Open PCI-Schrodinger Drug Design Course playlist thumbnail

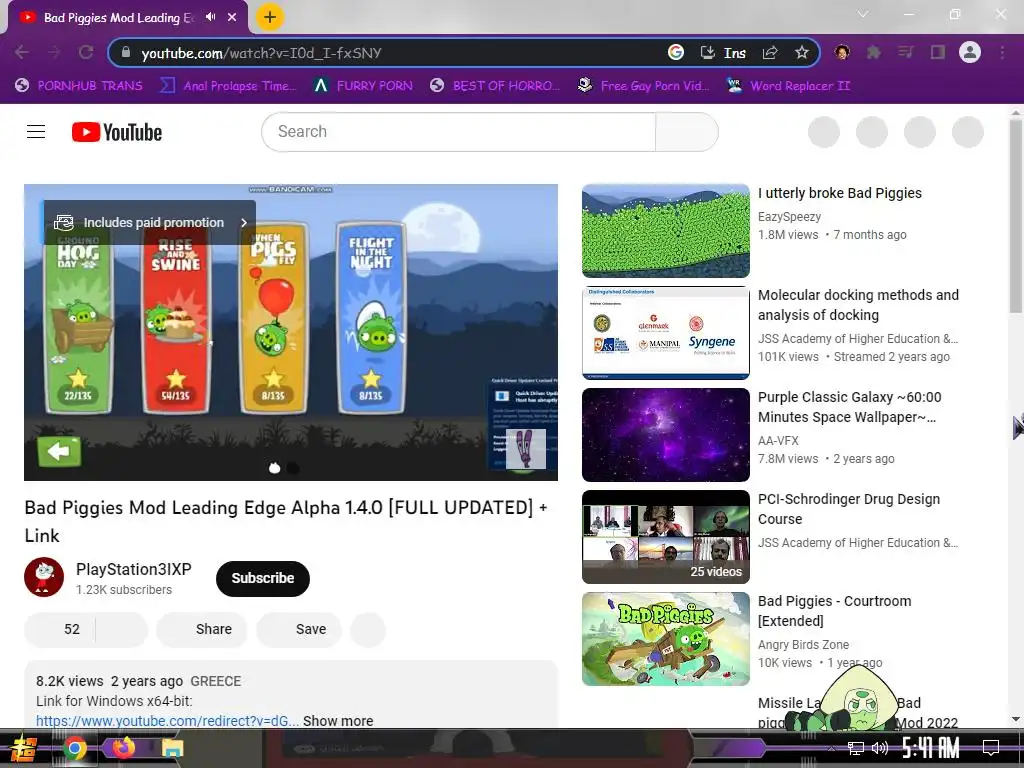[665, 536]
